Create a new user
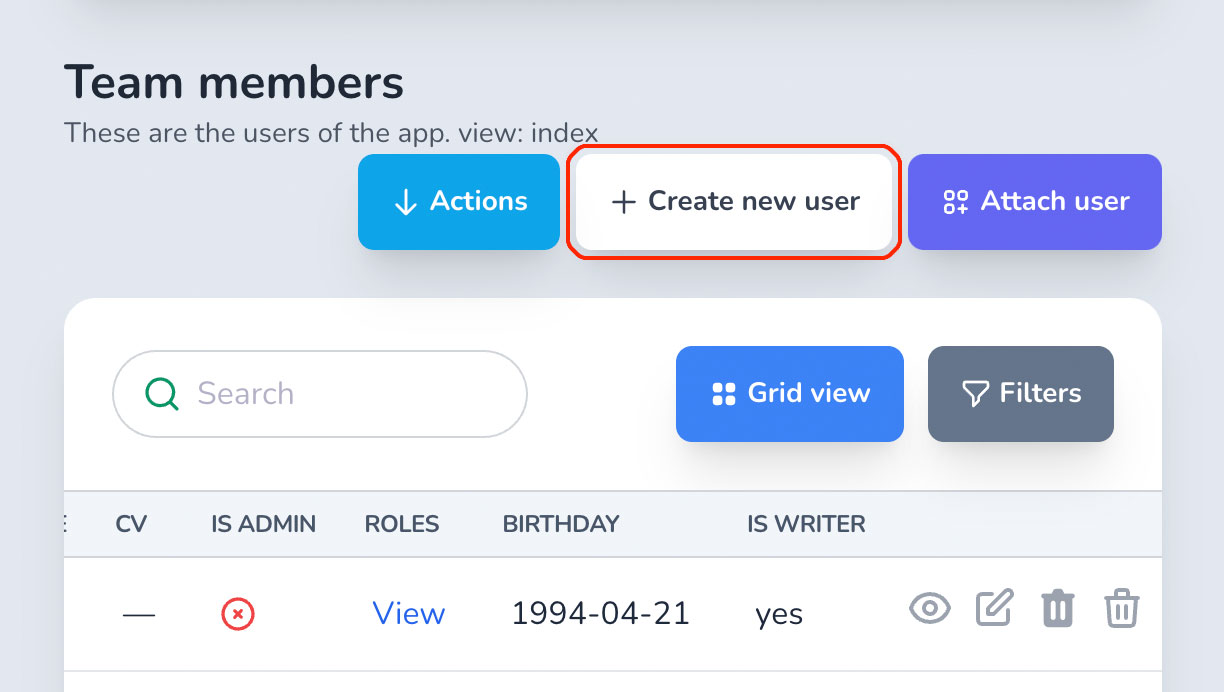This screenshot has width=1224, height=692. [734, 201]
